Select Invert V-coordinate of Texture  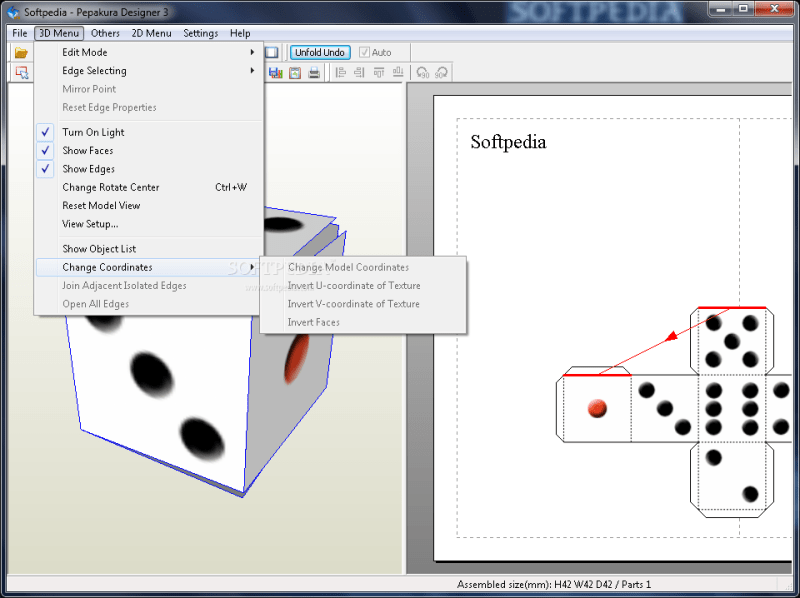point(363,304)
